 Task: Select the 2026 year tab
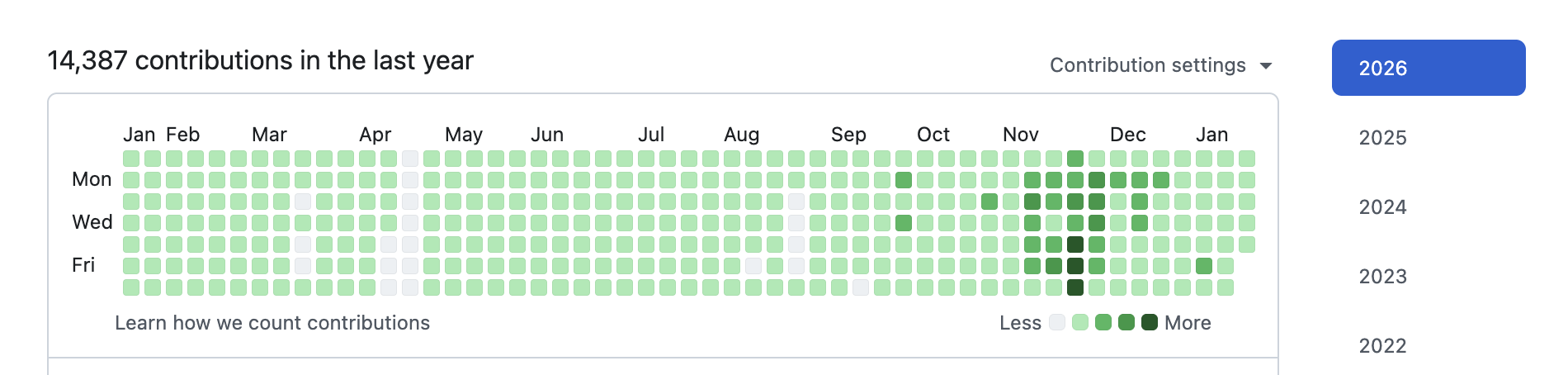1428,68
